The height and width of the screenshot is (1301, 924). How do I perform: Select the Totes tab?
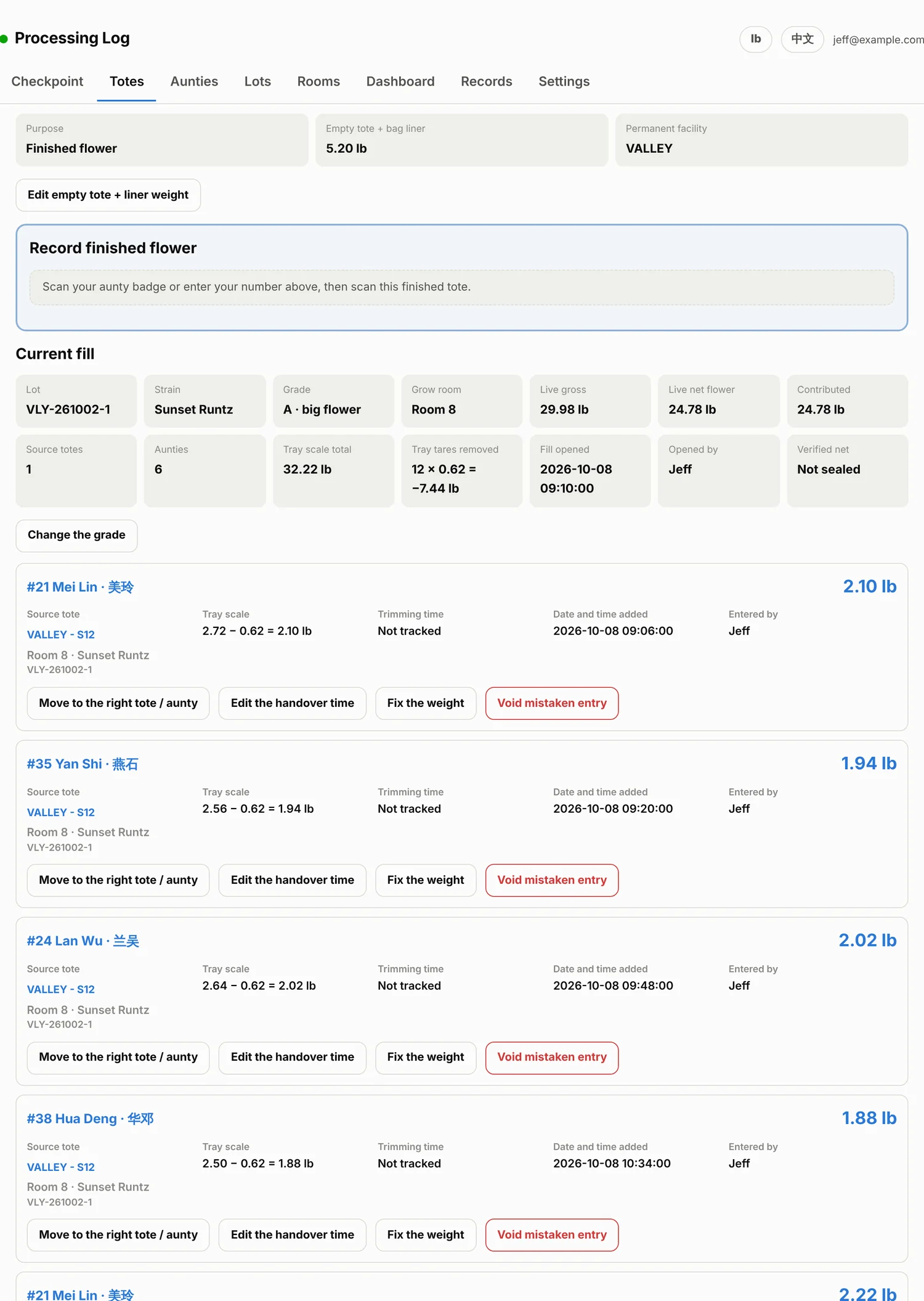coord(126,81)
